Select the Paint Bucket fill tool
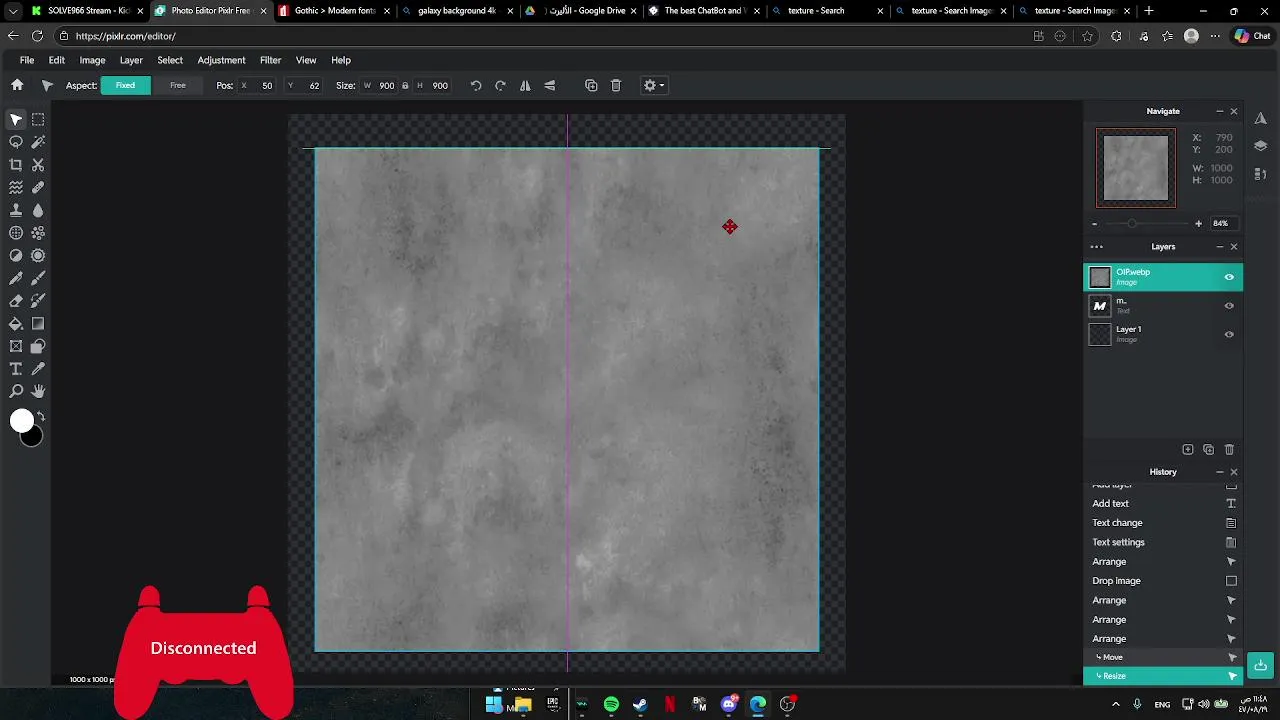Screen dimensions: 1280x720 pyautogui.click(x=16, y=324)
